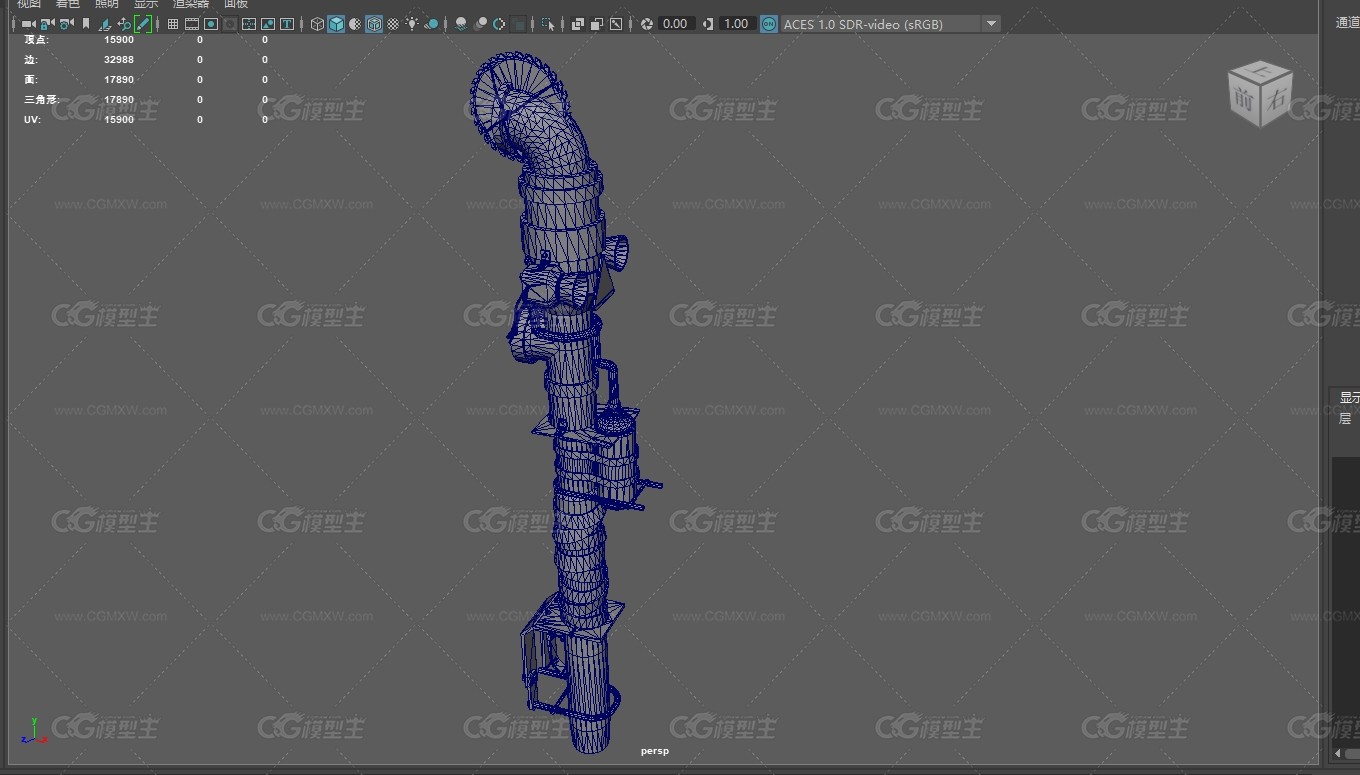Toggle the Lock Camera icon
This screenshot has width=1360, height=775.
click(x=47, y=23)
